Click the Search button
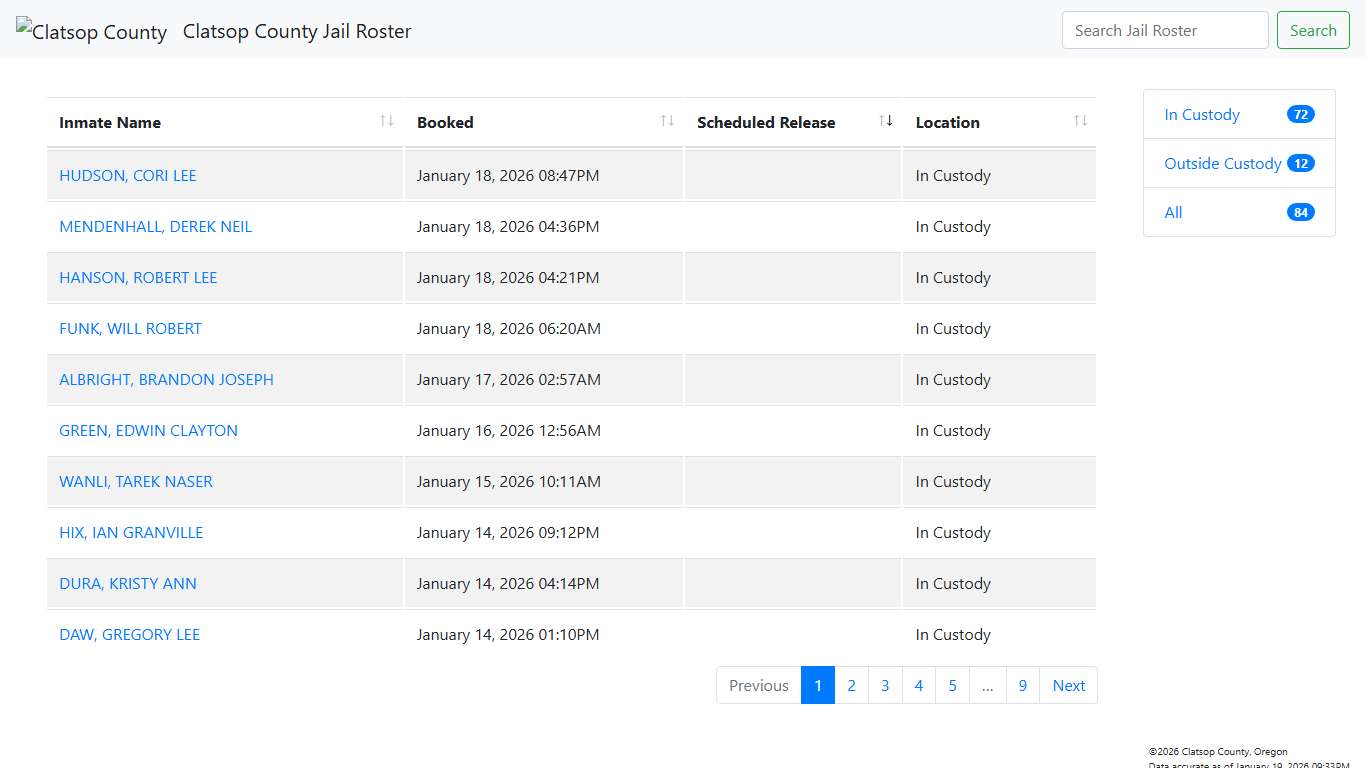The height and width of the screenshot is (768, 1366). click(1313, 30)
